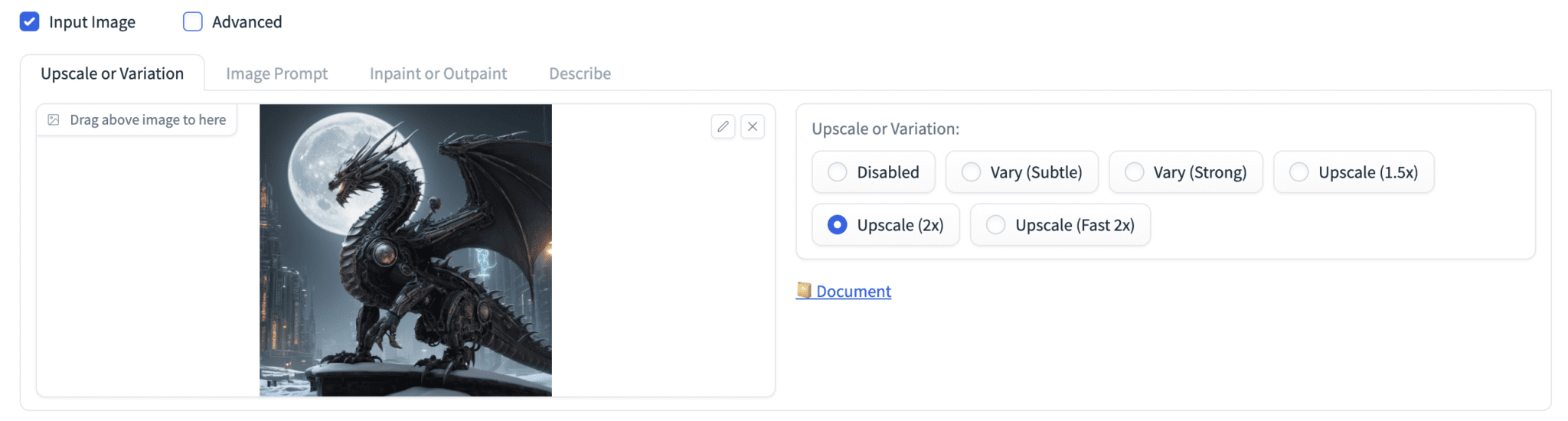
Task: Select Upscale (1.5x) radio button
Action: (x=1299, y=172)
